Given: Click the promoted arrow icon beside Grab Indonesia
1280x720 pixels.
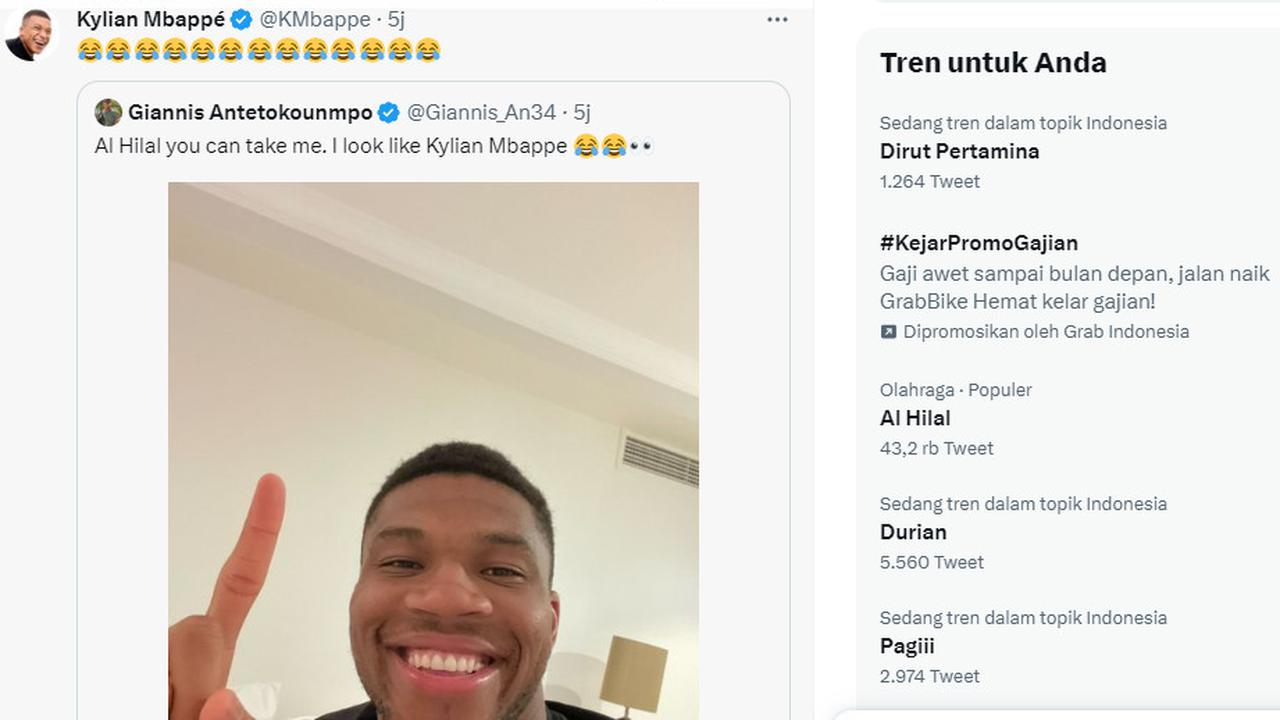Looking at the screenshot, I should (888, 331).
